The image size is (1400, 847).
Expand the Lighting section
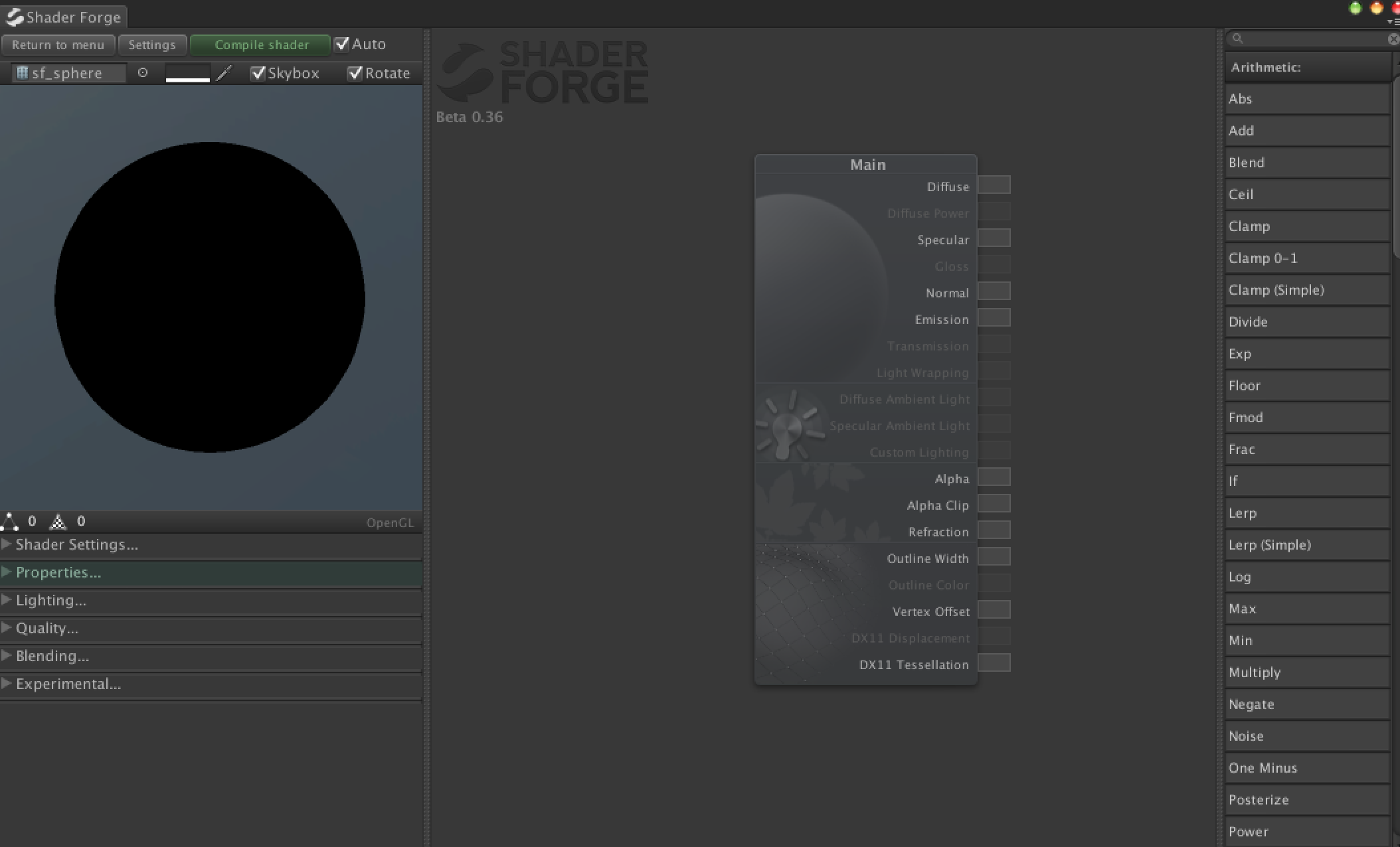(x=211, y=601)
